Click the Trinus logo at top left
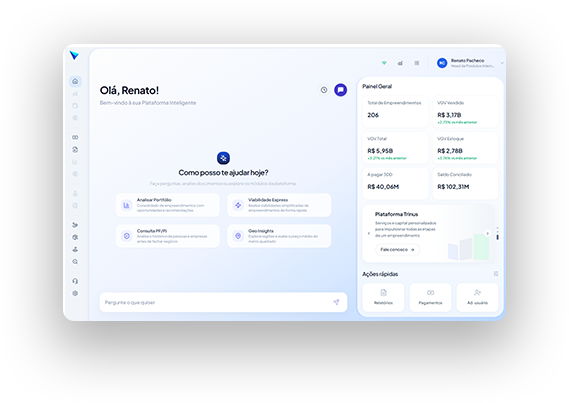The width and height of the screenshot is (569, 403). [74, 55]
